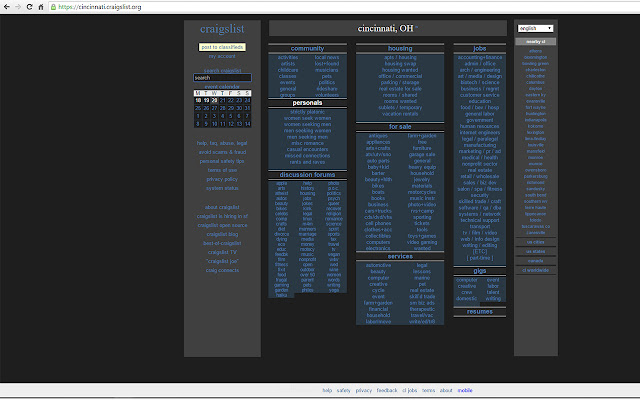Click the browser forward arrow
640x400 pixels.
[18, 7]
